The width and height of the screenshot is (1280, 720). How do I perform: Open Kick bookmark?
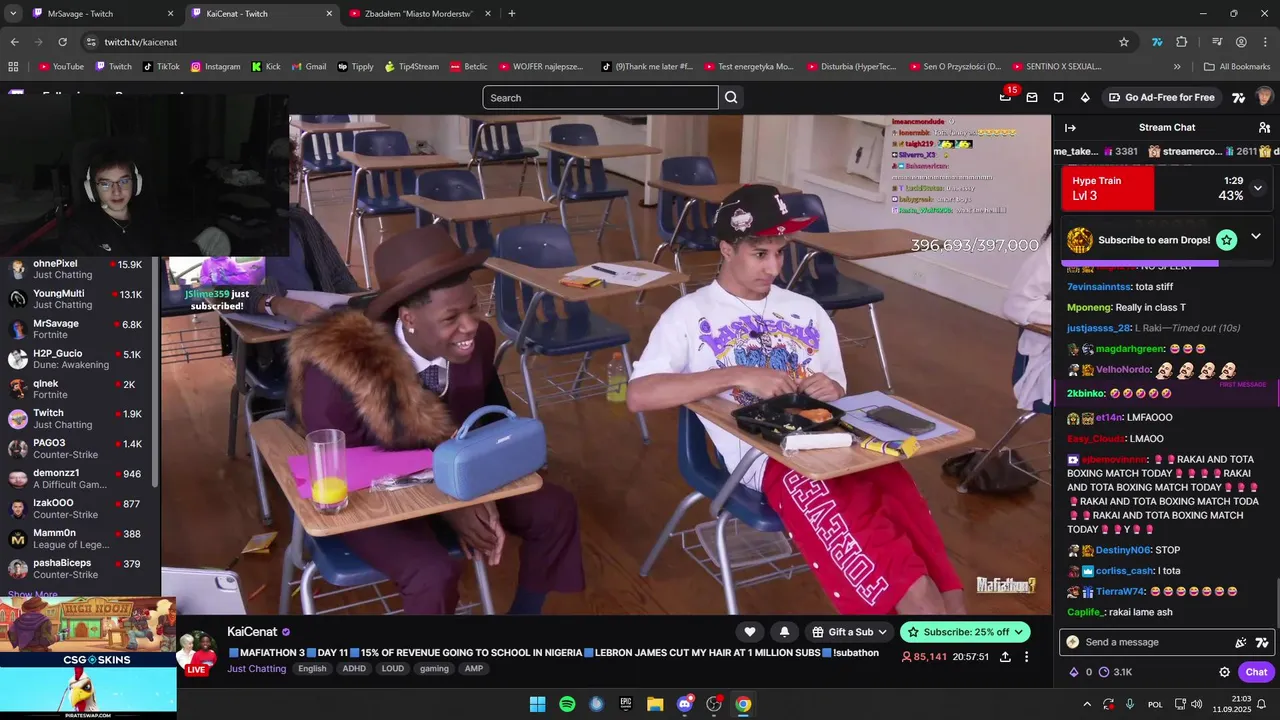tap(266, 67)
